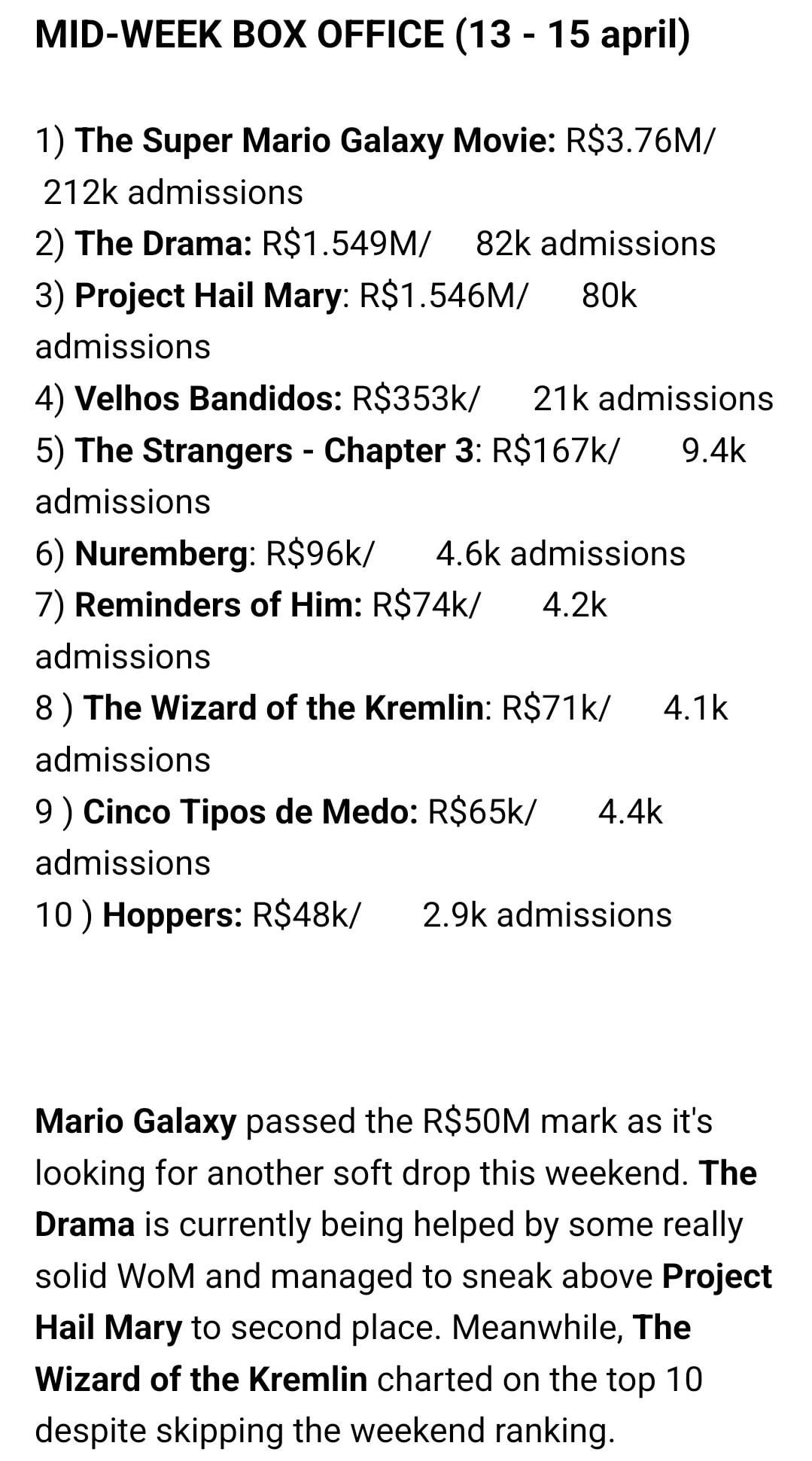Select bold Hail Mary in summary paragraph

click(x=109, y=1329)
